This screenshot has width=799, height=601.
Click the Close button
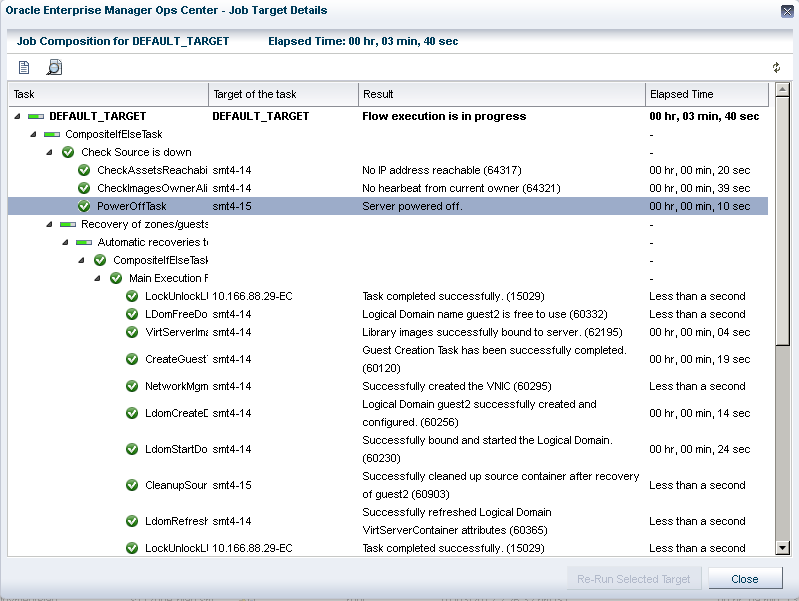pyautogui.click(x=745, y=579)
